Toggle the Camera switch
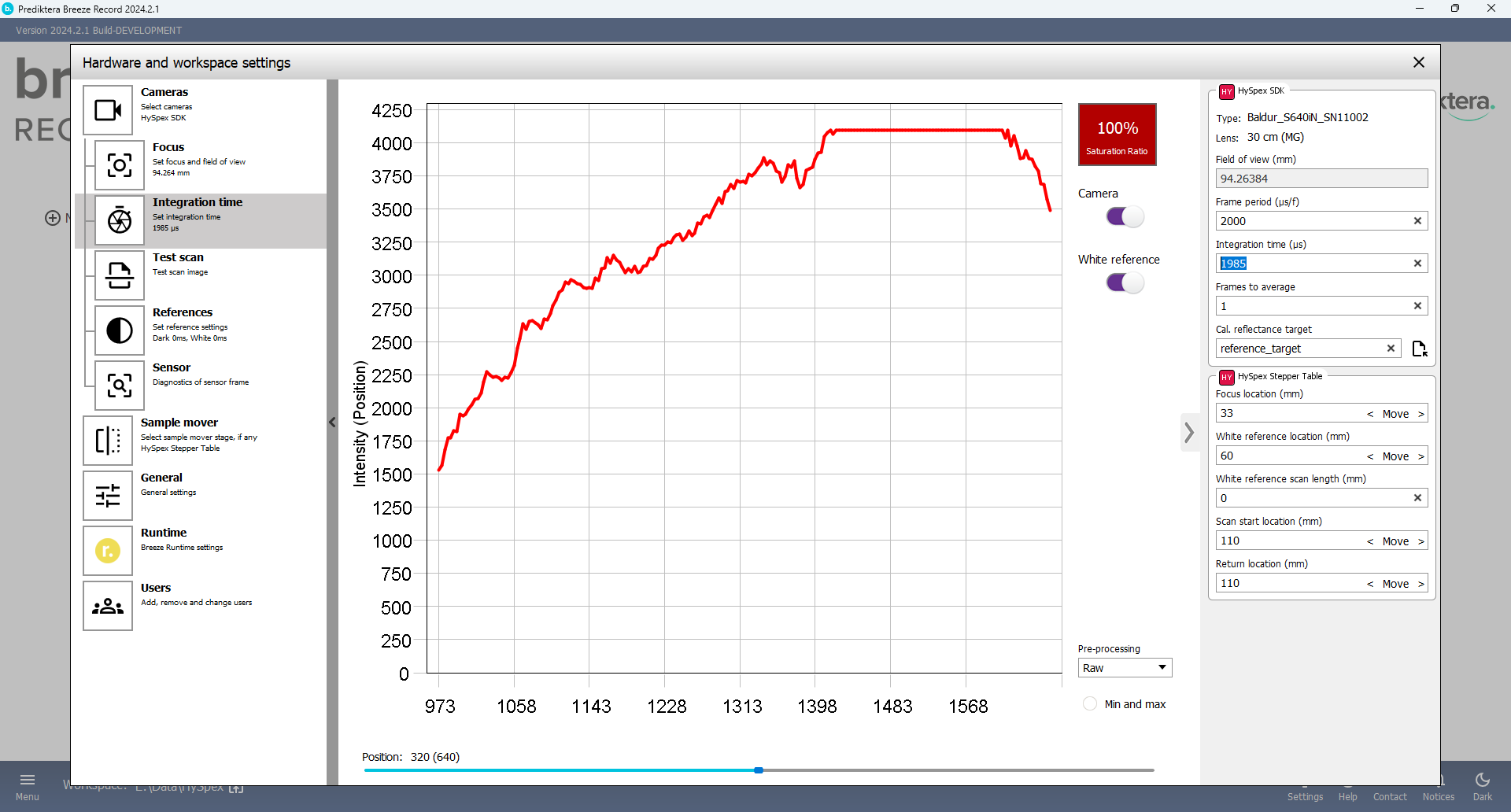 pos(1125,216)
